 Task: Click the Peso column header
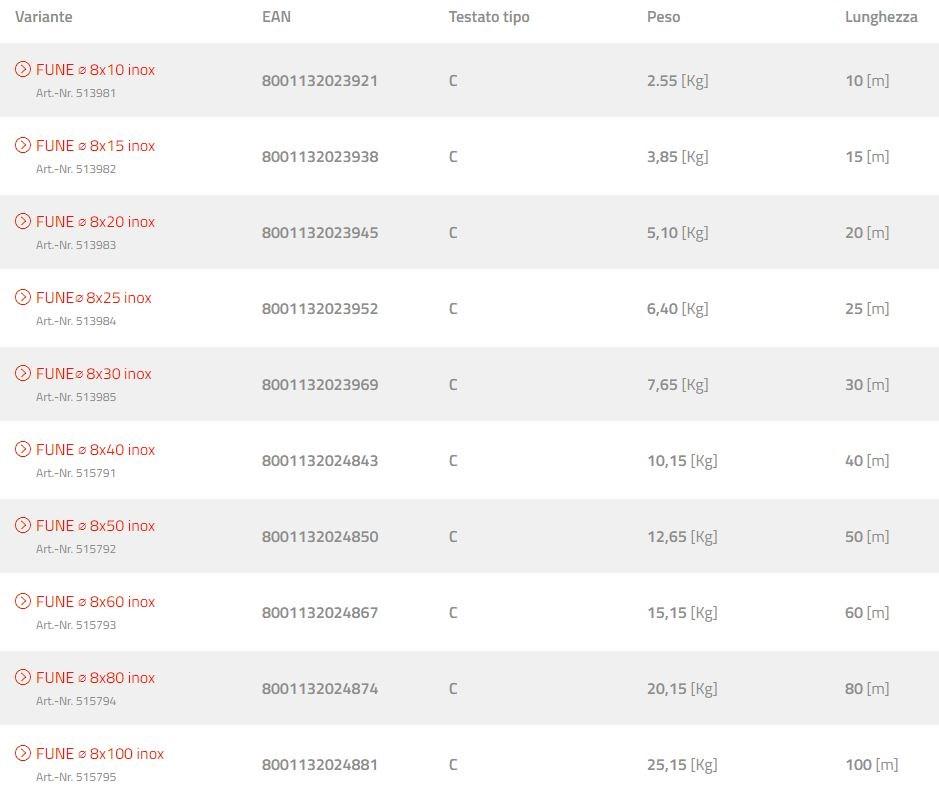(663, 17)
